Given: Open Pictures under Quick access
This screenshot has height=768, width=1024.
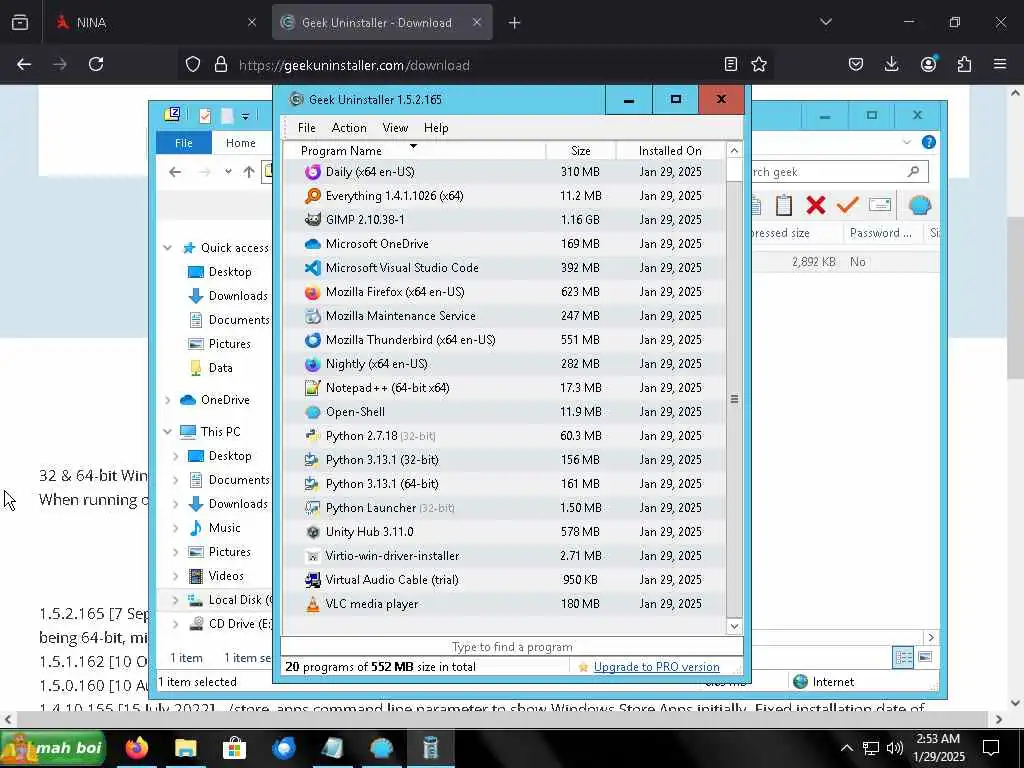Looking at the screenshot, I should 229,344.
